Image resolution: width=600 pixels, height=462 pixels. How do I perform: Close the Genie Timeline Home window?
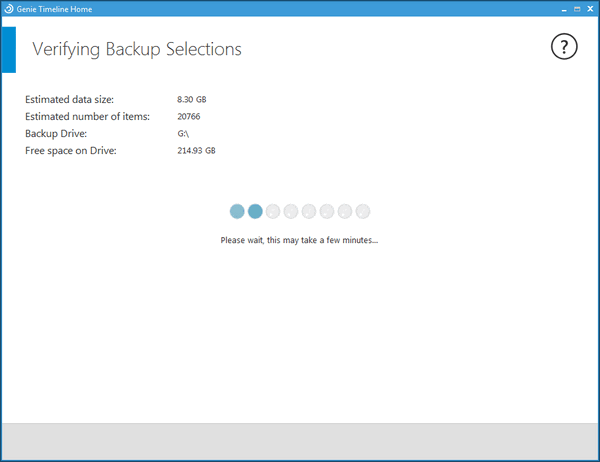[x=590, y=9]
